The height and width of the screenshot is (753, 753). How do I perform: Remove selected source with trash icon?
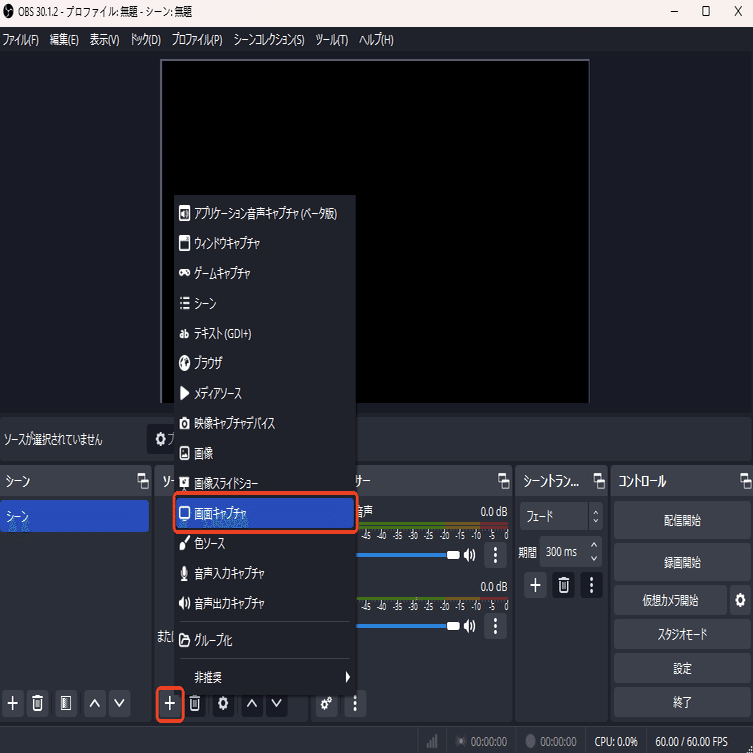pyautogui.click(x=194, y=704)
